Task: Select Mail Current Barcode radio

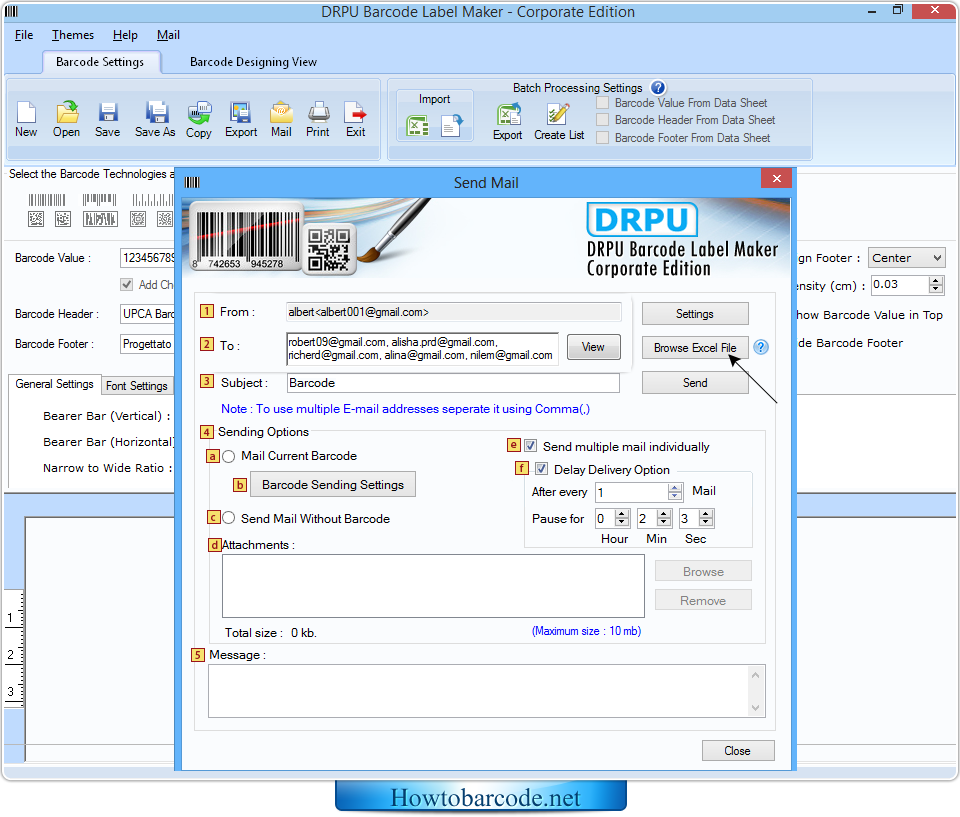Action: [229, 456]
